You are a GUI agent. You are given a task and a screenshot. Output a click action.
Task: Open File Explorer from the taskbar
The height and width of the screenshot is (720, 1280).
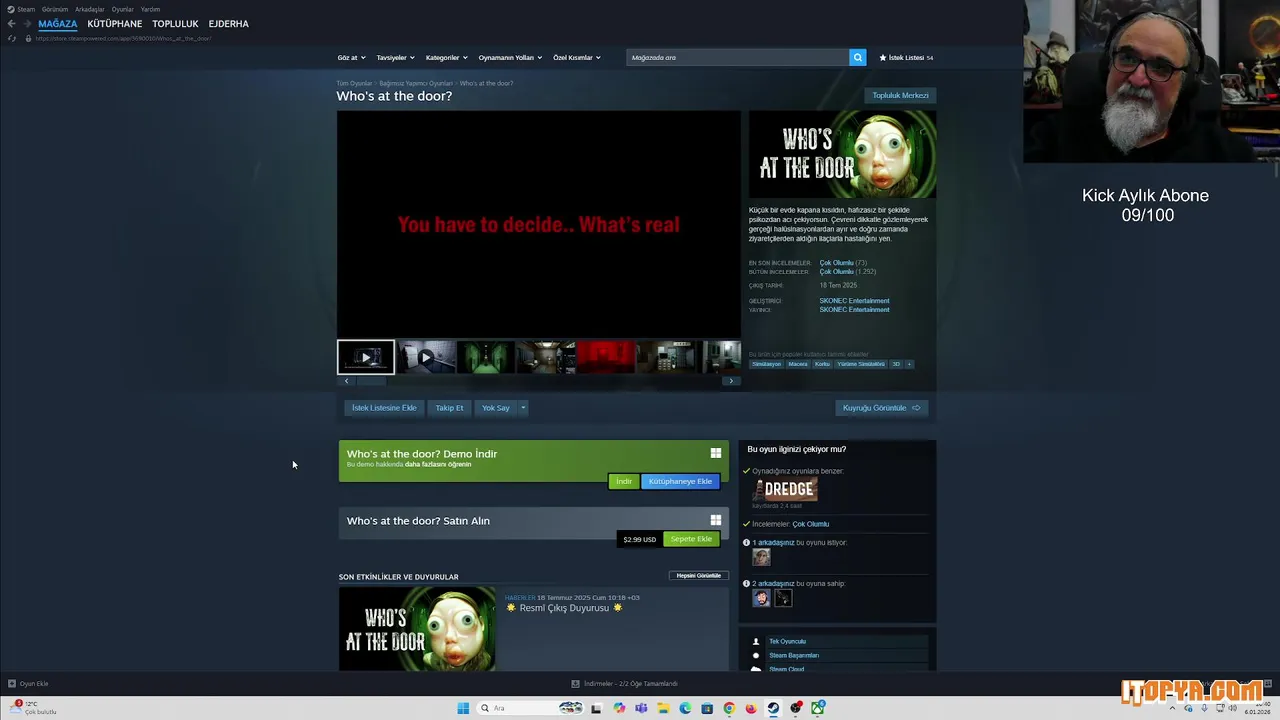coord(663,708)
